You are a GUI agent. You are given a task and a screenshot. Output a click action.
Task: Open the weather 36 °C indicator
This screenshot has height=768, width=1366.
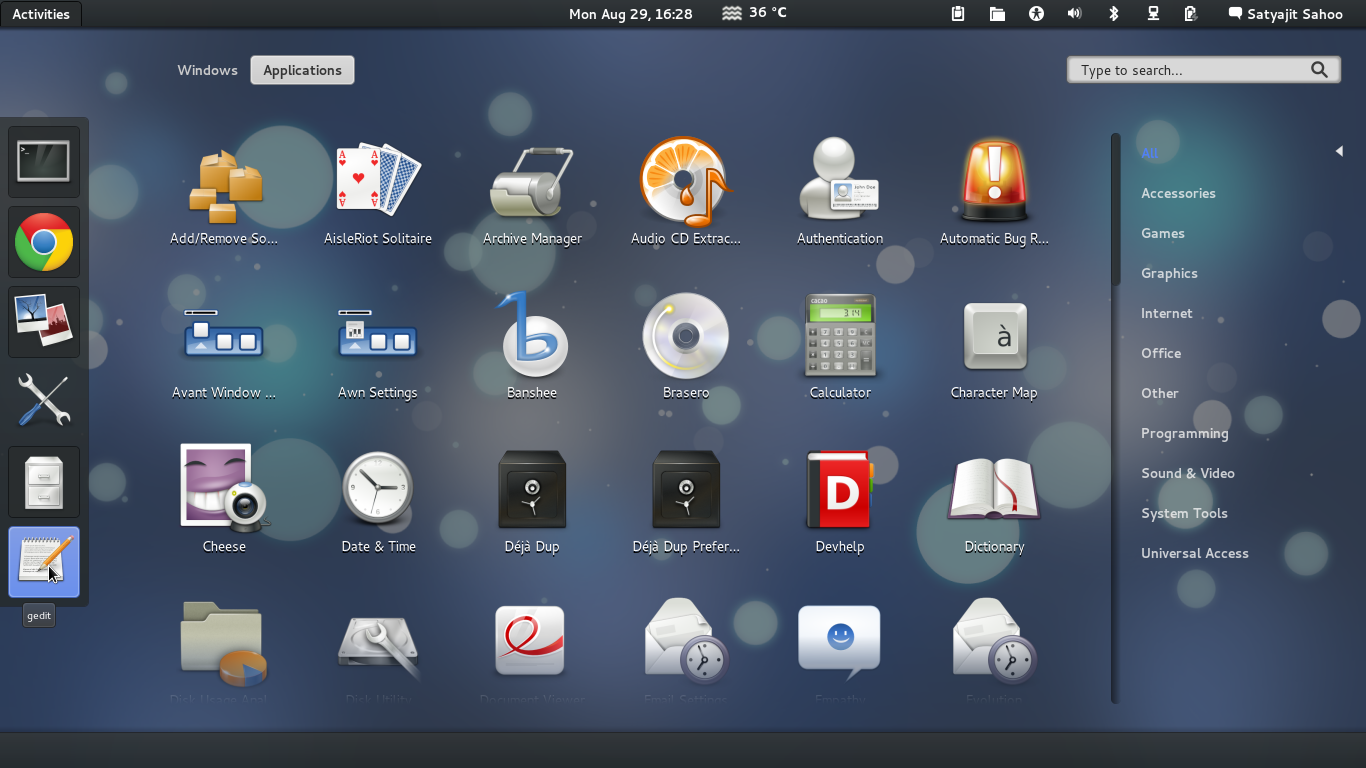click(x=754, y=13)
